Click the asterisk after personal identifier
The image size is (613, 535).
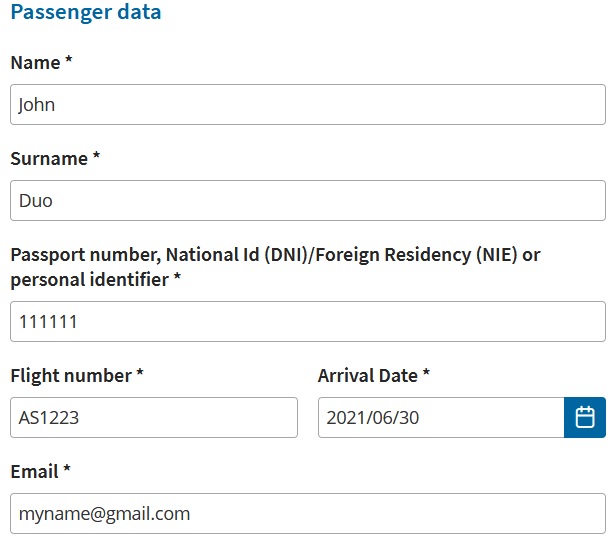(x=178, y=279)
